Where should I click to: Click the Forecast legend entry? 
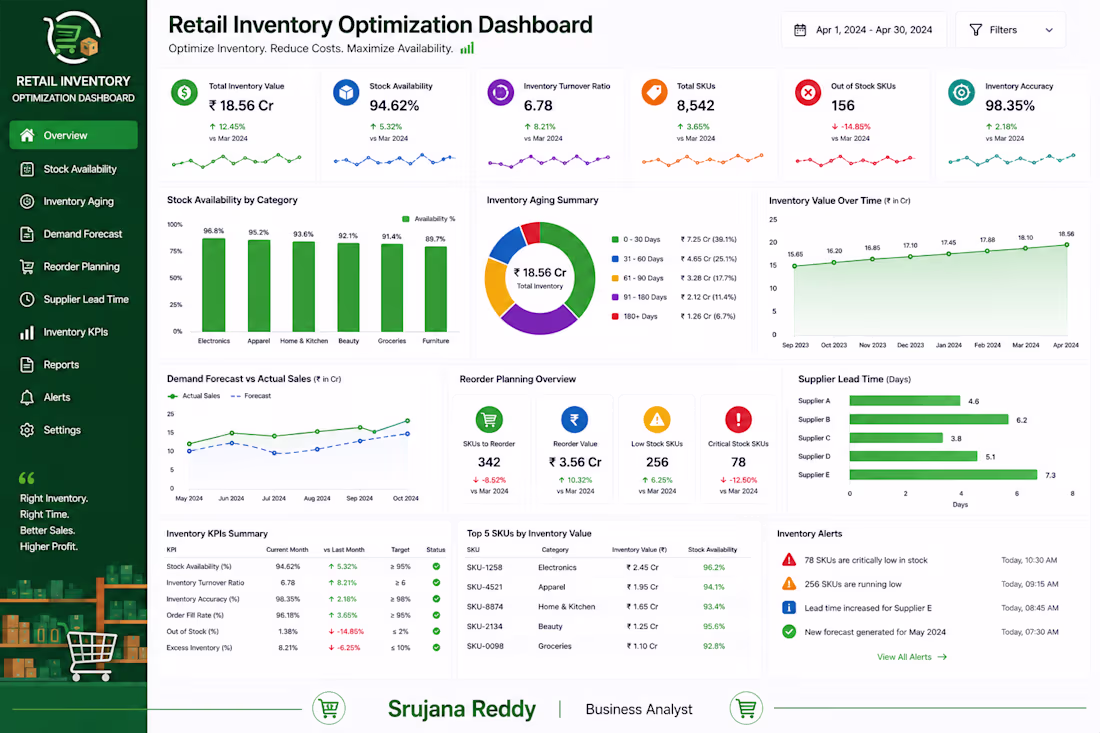(250, 396)
